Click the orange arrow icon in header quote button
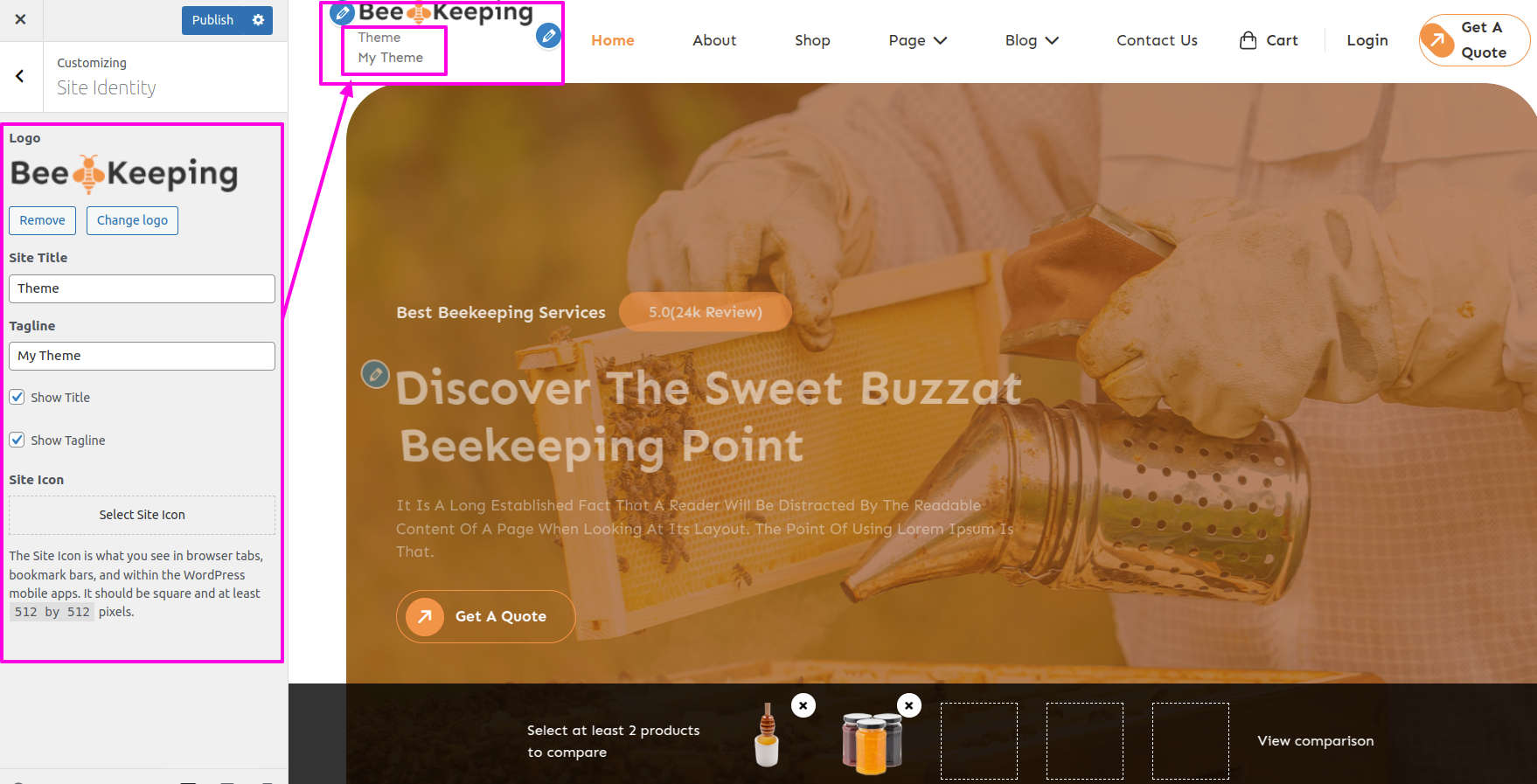Image resolution: width=1537 pixels, height=784 pixels. click(x=1436, y=40)
